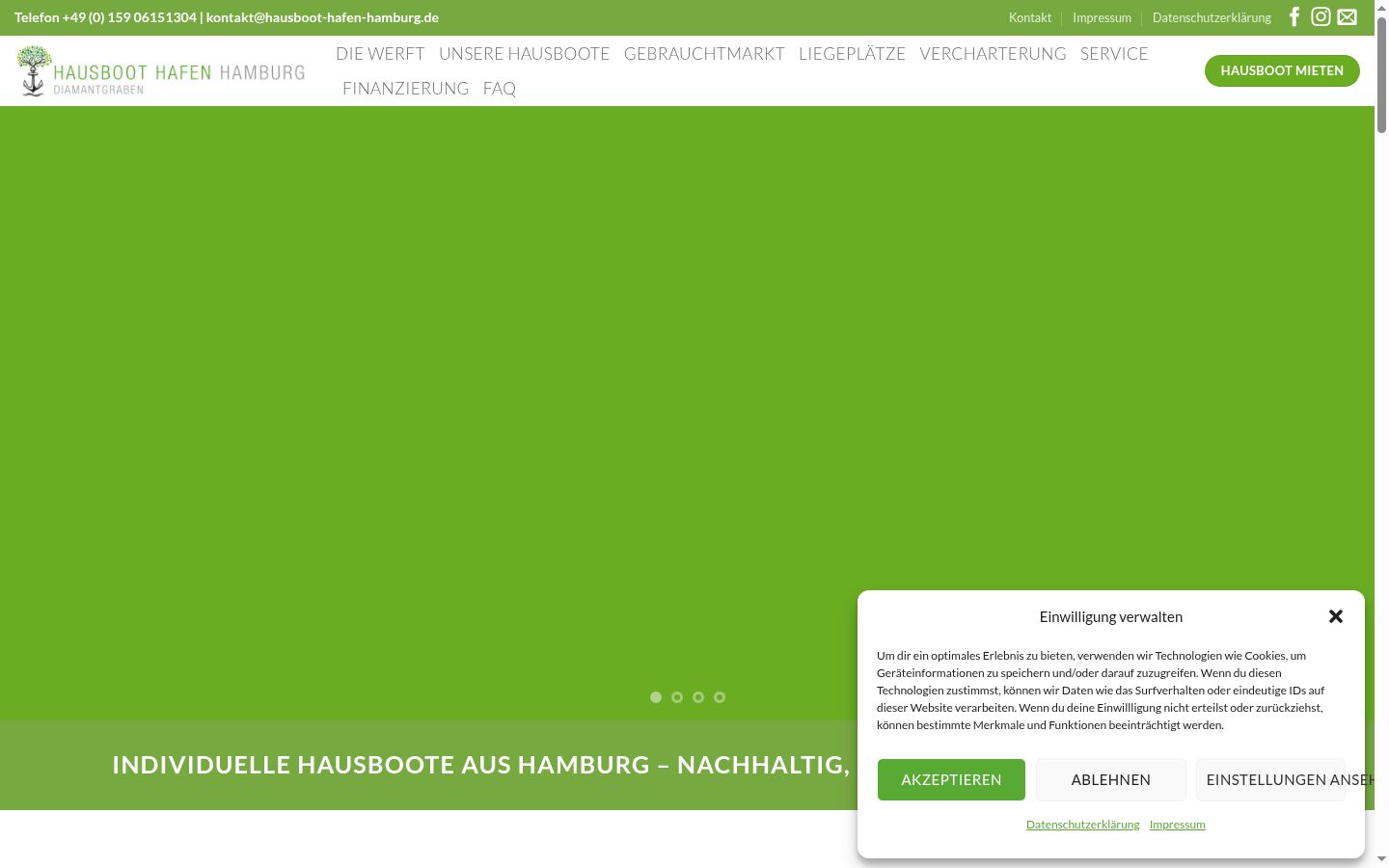The image size is (1389, 868).
Task: Go to GEBRAUCHTMARKT page
Action: pos(704,54)
